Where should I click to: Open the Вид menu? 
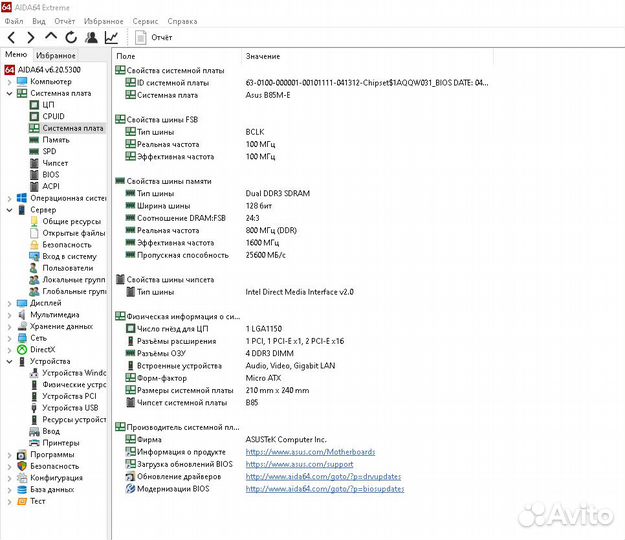click(x=39, y=21)
